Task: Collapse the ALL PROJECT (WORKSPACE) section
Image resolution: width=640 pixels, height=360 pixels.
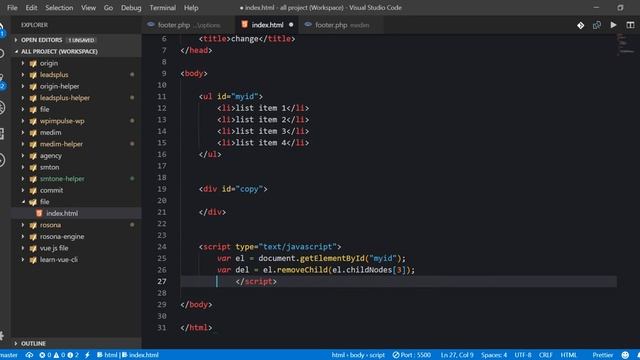Action: (16, 51)
